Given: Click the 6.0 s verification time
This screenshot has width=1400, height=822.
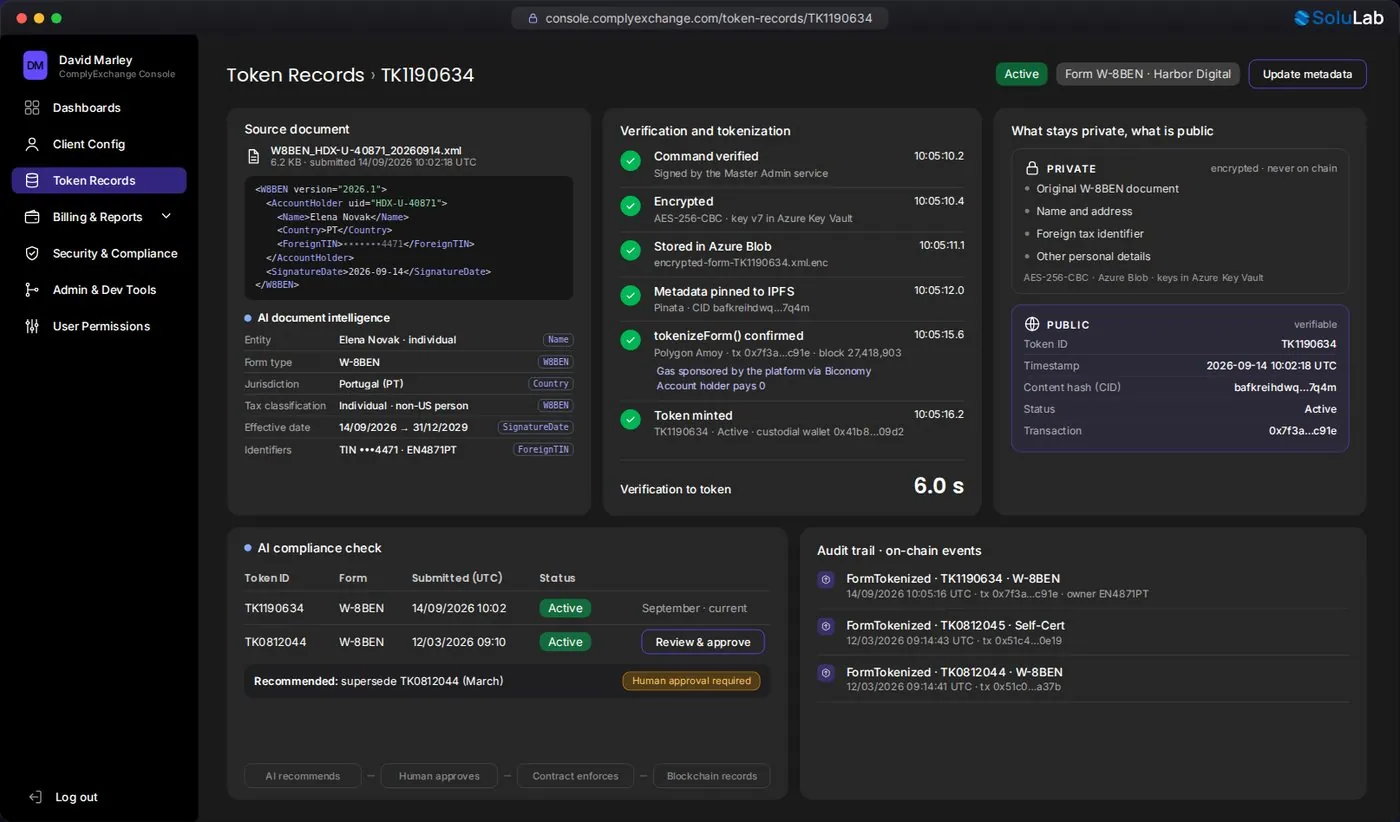Looking at the screenshot, I should [x=938, y=486].
